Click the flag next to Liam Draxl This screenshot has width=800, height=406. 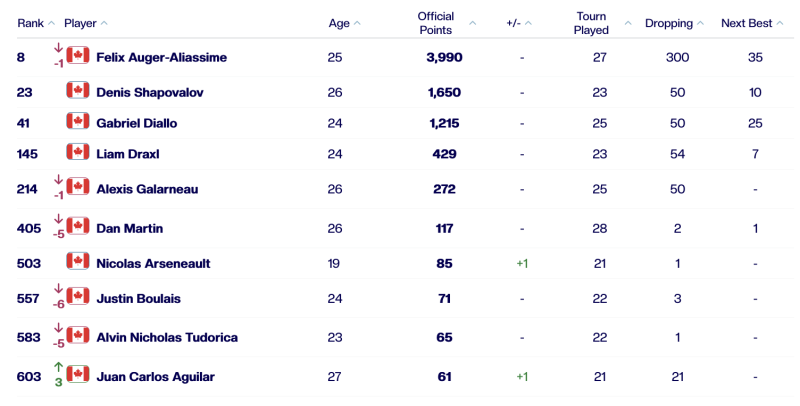pos(78,153)
